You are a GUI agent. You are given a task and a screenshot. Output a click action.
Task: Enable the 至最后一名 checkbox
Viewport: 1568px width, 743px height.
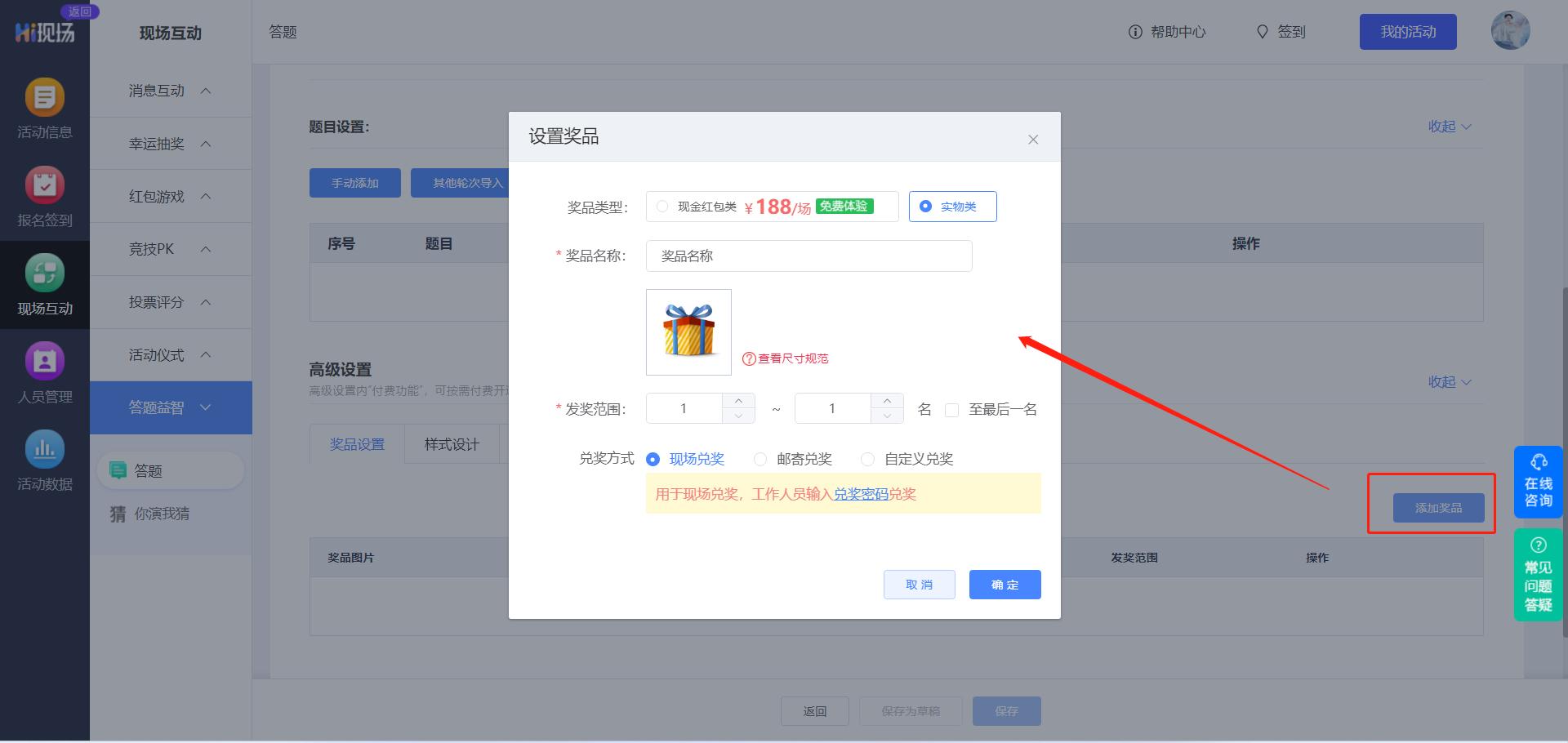951,409
